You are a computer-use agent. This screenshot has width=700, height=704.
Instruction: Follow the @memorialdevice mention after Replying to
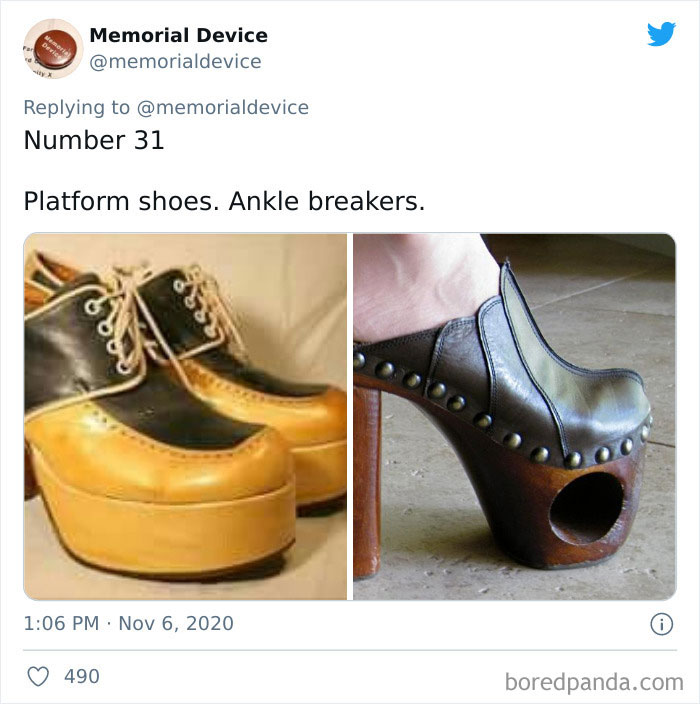(x=223, y=108)
